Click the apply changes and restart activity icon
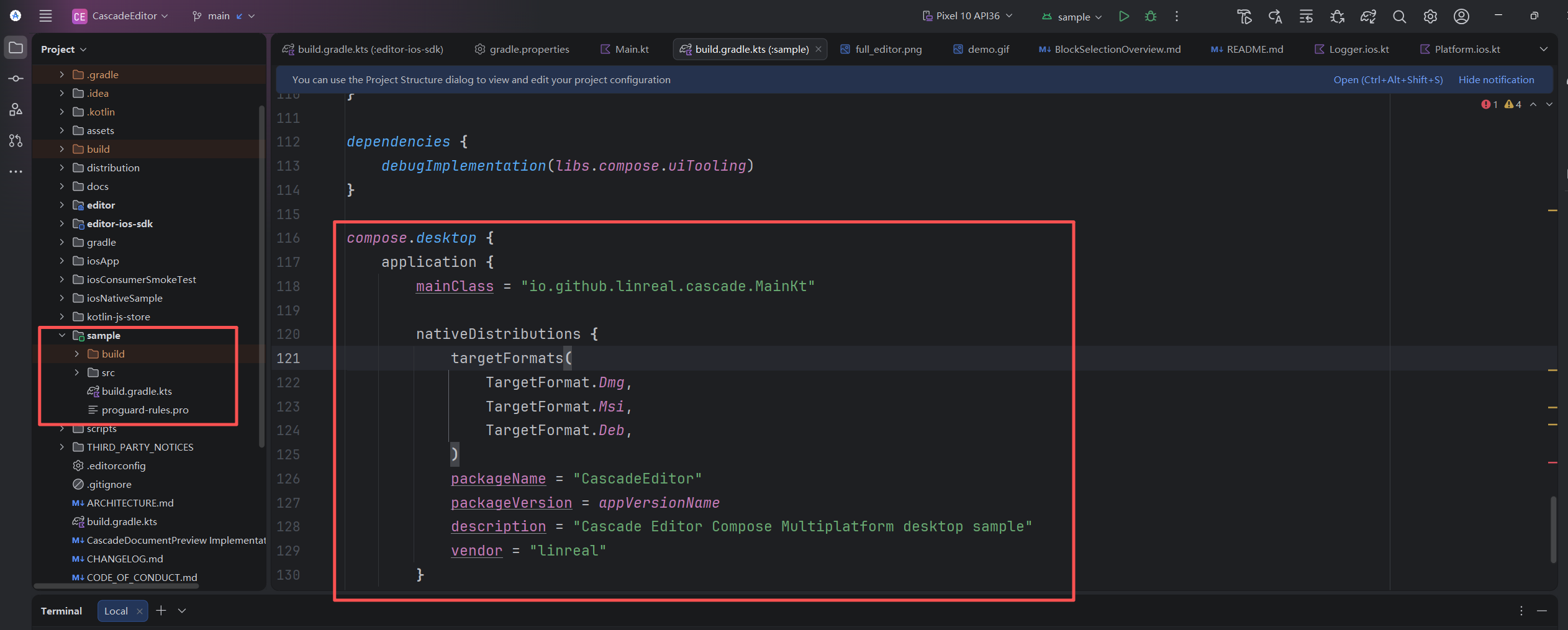Viewport: 1568px width, 630px height. click(1276, 17)
